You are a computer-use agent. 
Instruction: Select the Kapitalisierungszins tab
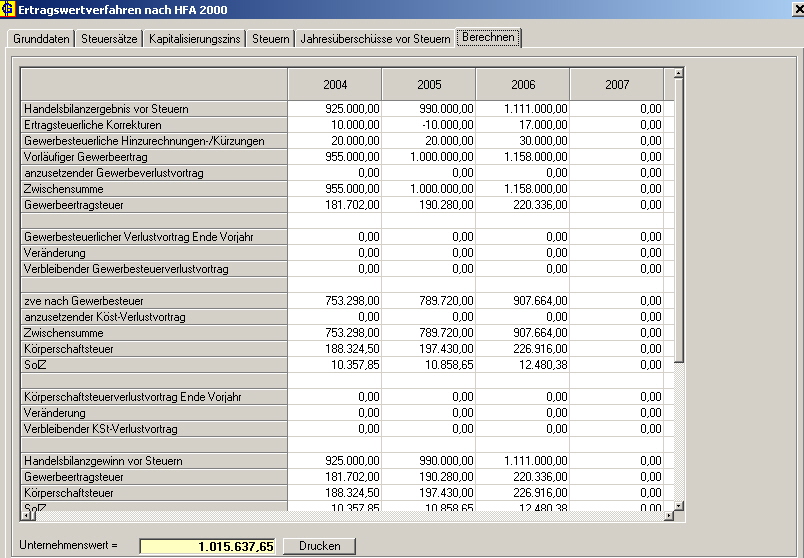(195, 39)
